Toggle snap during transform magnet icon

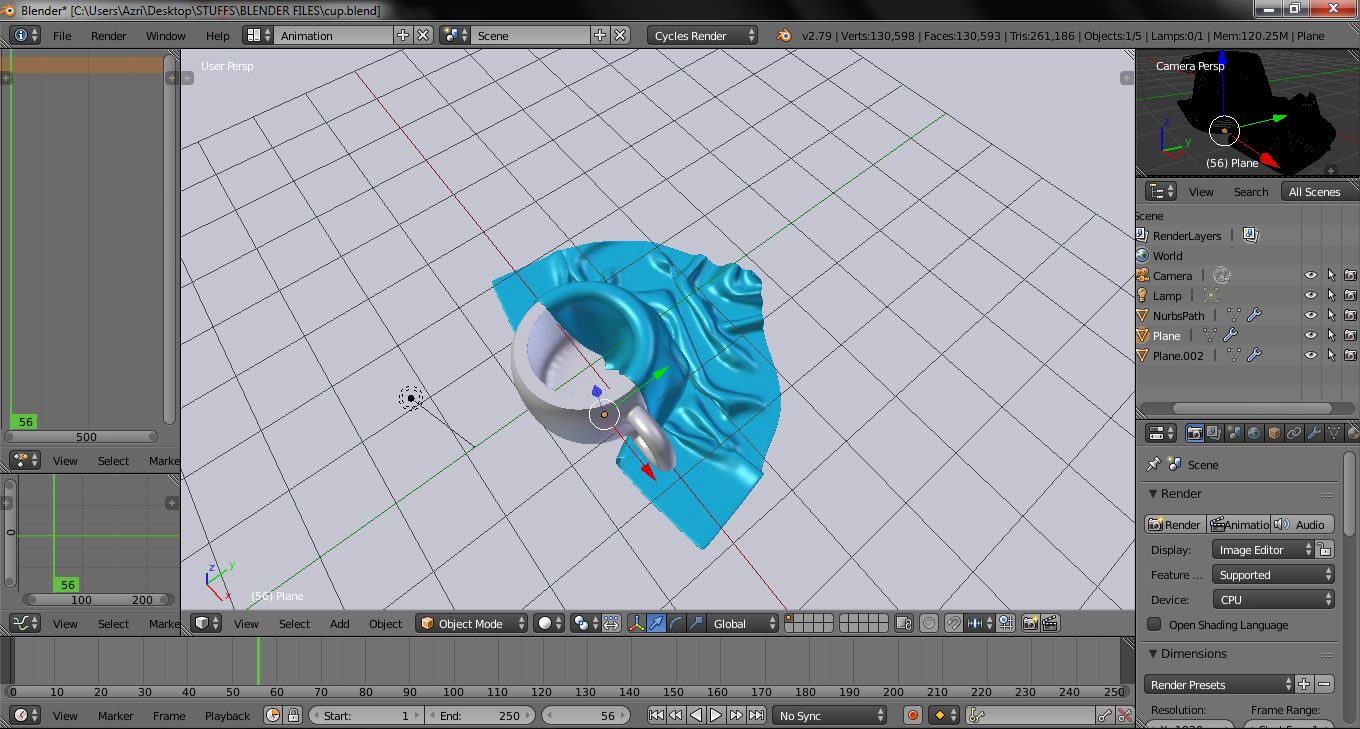click(x=954, y=623)
